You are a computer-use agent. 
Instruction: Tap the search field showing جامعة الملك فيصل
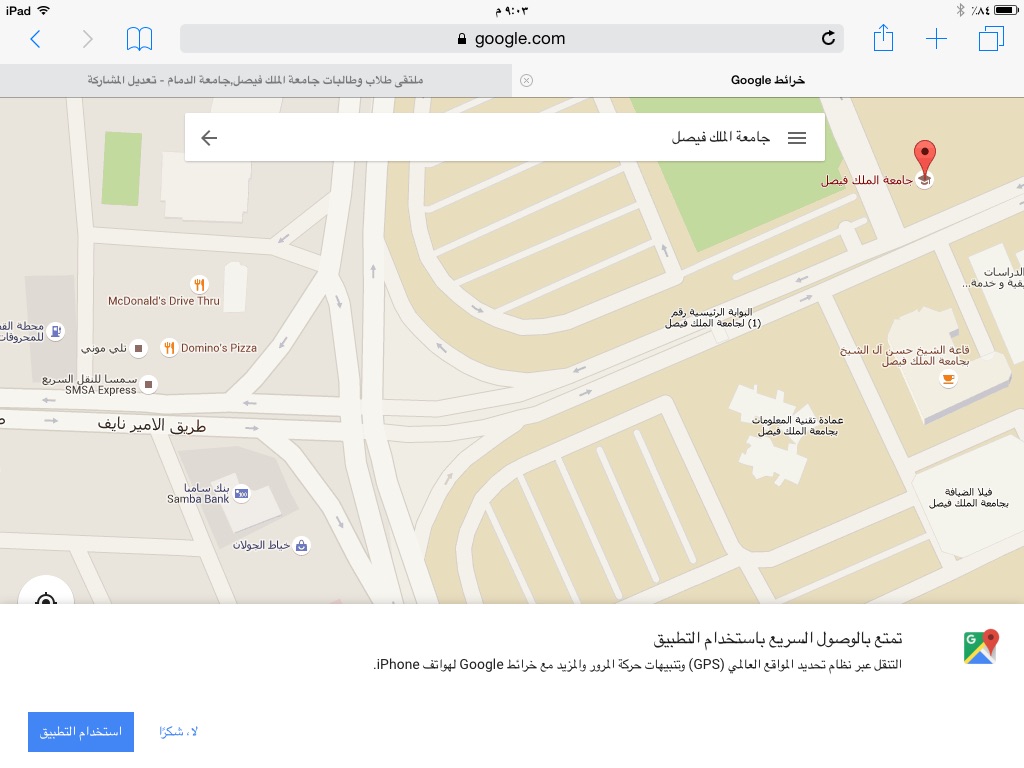[x=503, y=138]
